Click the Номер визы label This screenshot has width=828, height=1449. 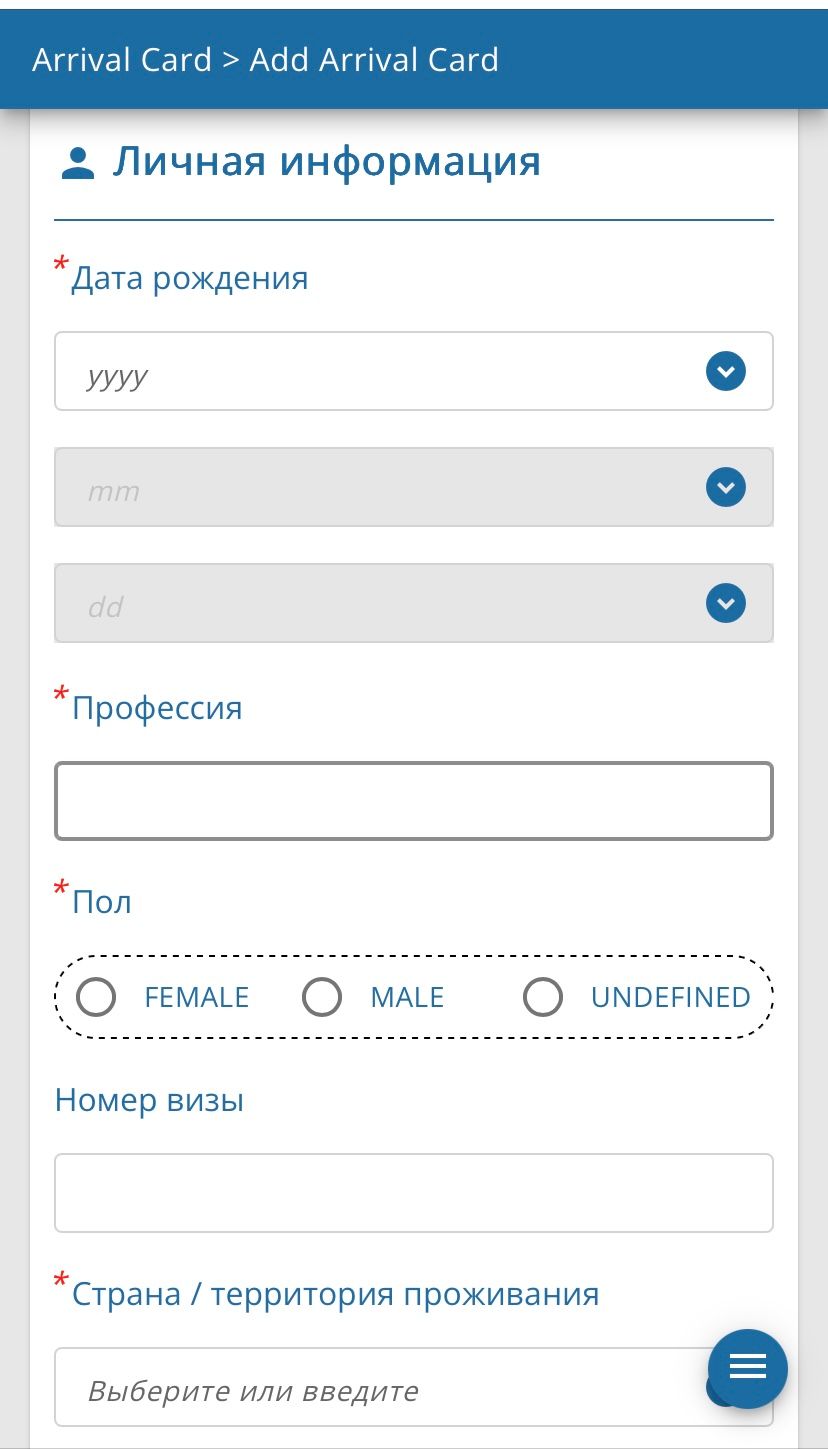[150, 1101]
